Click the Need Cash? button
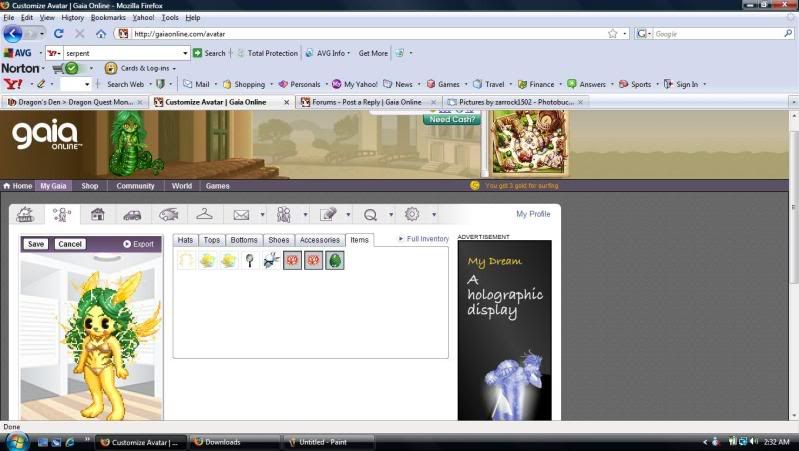This screenshot has width=799, height=451. (x=452, y=119)
